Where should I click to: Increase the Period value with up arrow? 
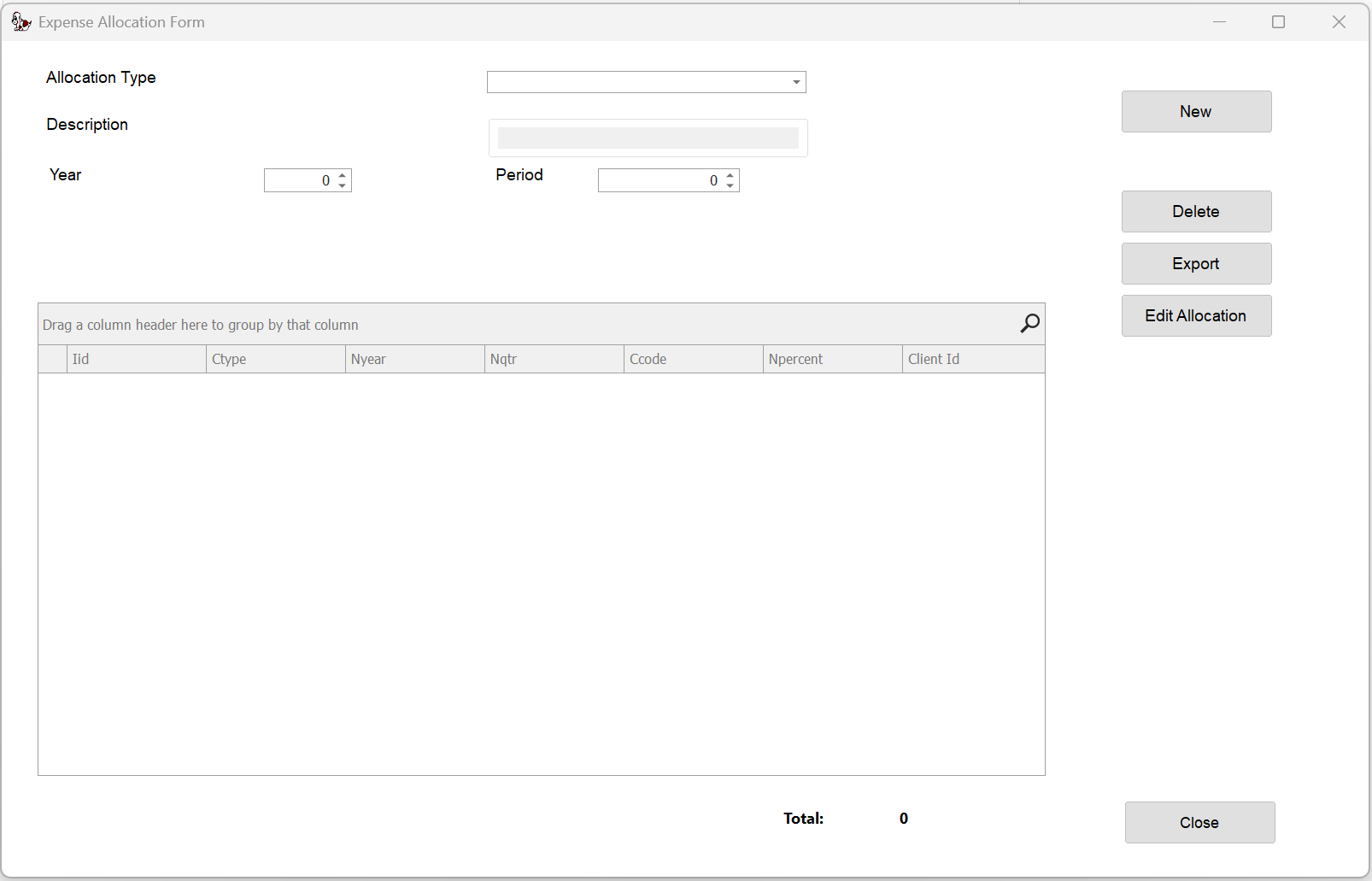[x=730, y=175]
